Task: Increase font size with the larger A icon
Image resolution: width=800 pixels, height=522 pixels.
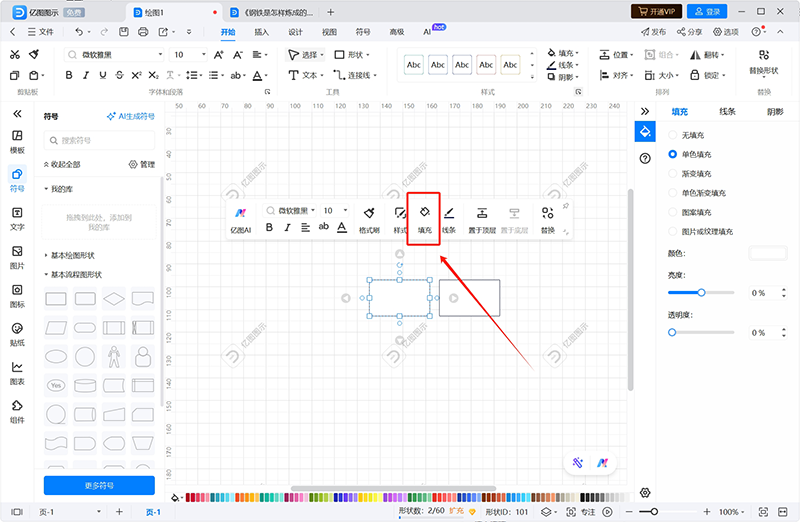Action: tap(218, 55)
